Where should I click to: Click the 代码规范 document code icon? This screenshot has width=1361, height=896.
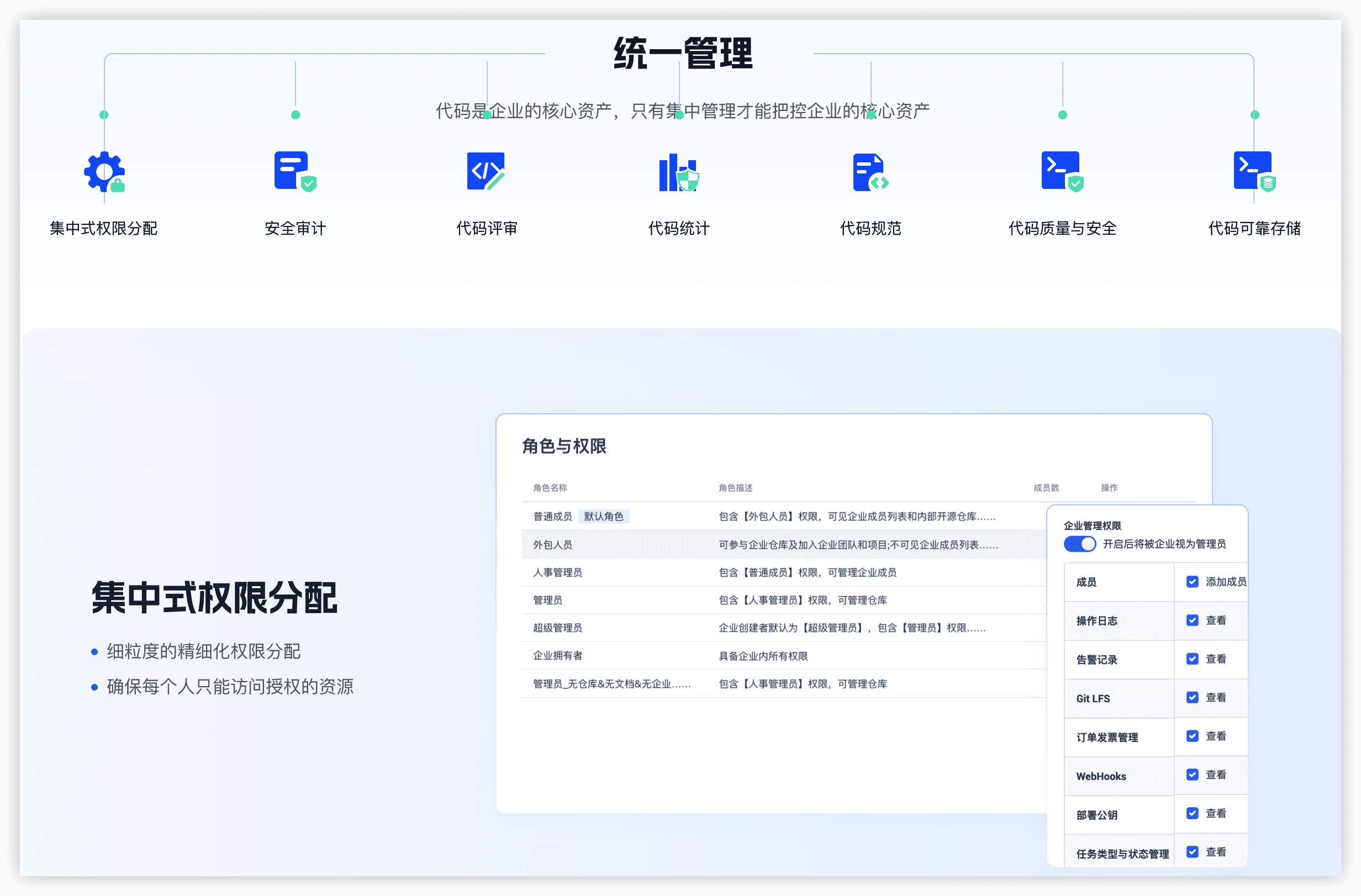point(870,172)
